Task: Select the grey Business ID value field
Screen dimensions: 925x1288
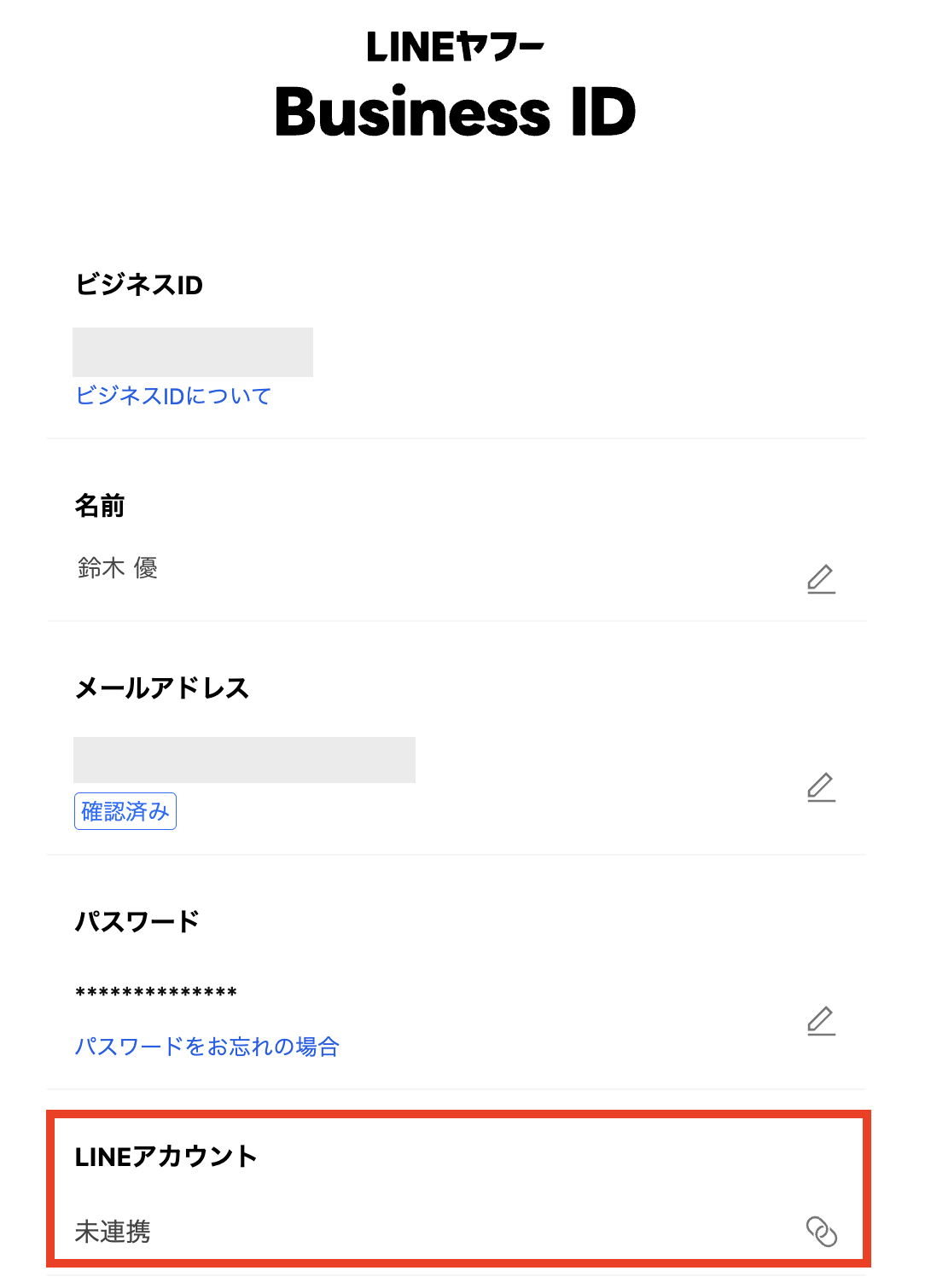Action: click(x=193, y=352)
